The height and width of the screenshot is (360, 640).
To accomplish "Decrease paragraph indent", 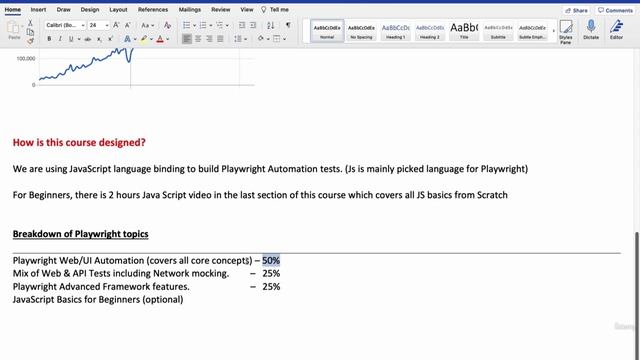I will pyautogui.click(x=242, y=25).
